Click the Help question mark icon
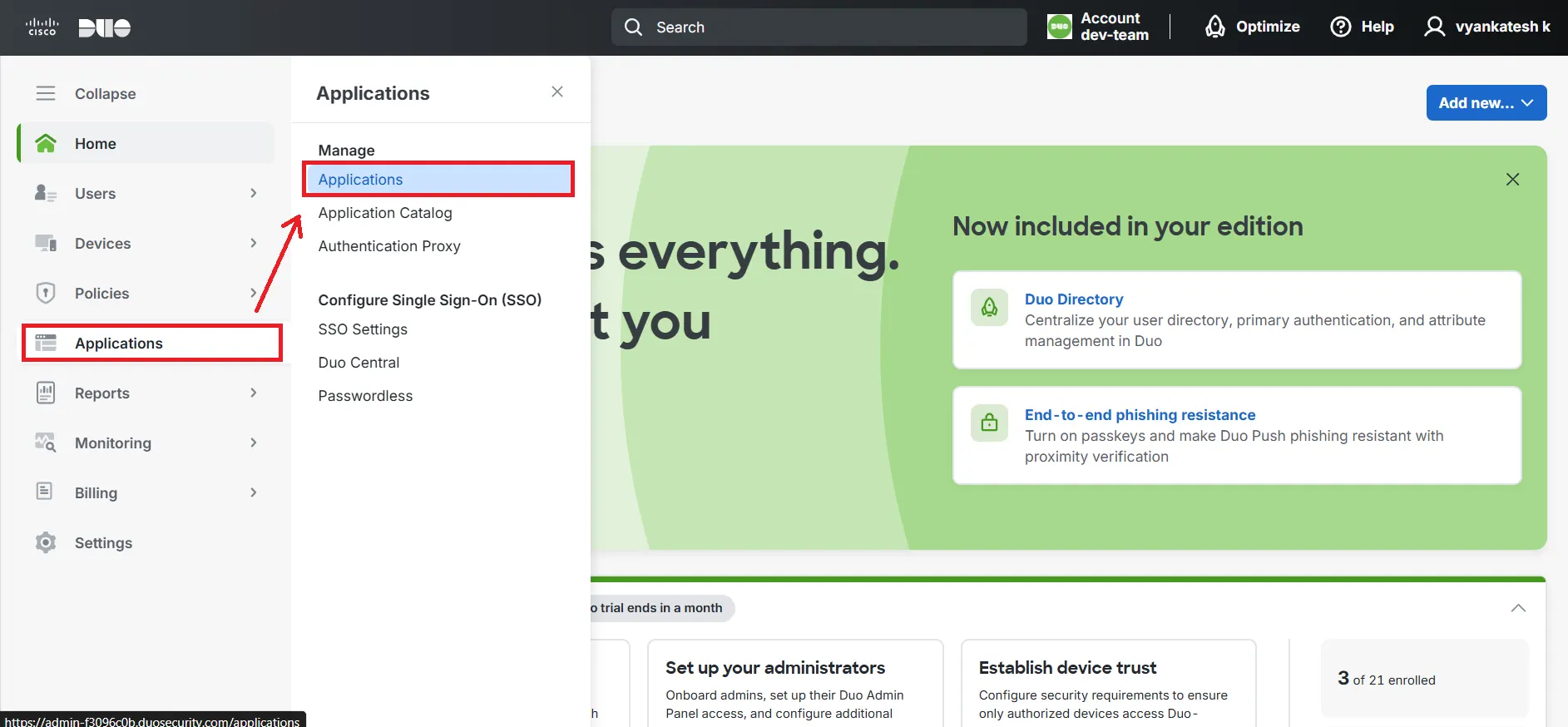1568x727 pixels. [x=1341, y=27]
